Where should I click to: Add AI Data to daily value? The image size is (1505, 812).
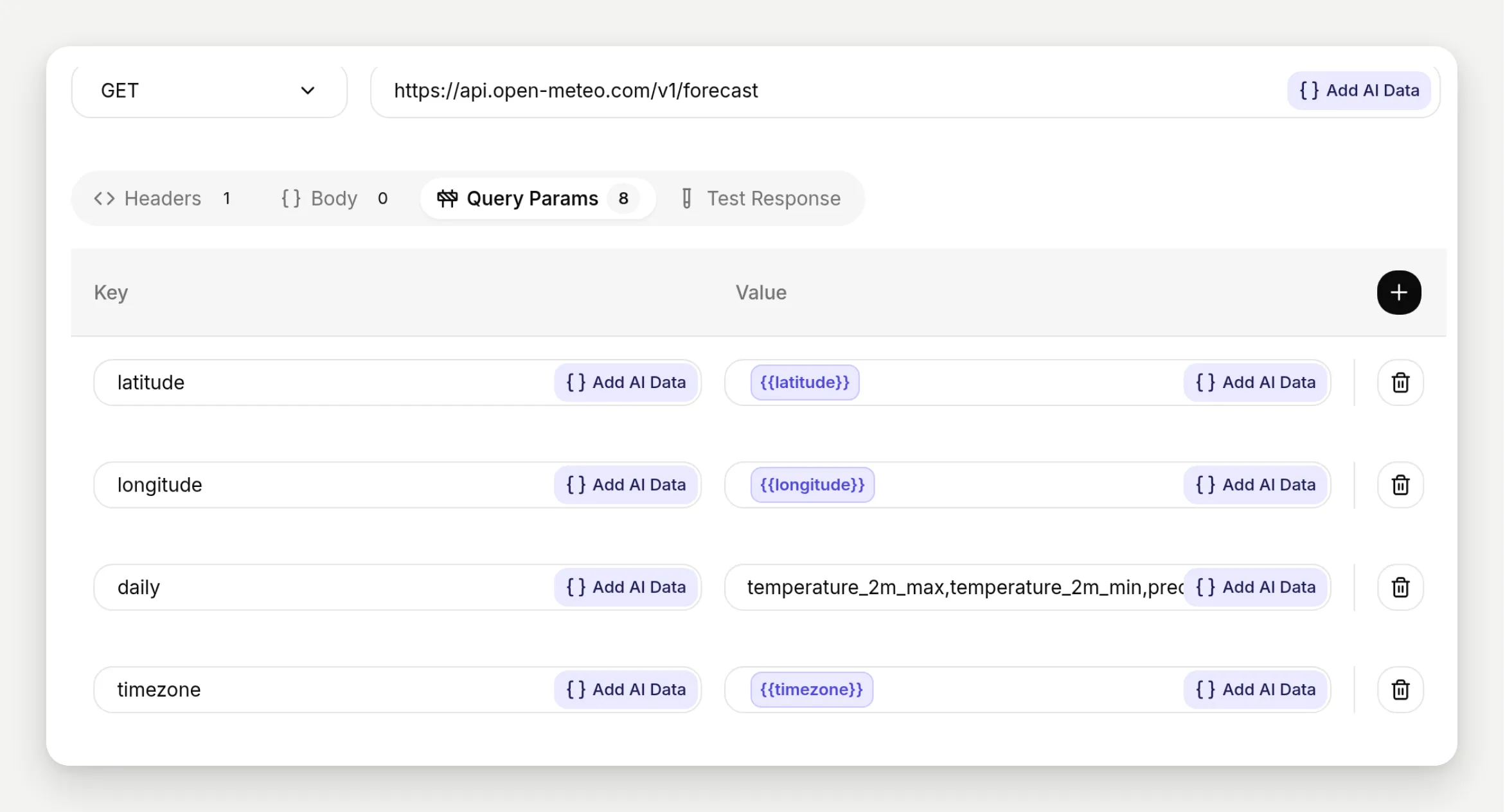click(1256, 587)
